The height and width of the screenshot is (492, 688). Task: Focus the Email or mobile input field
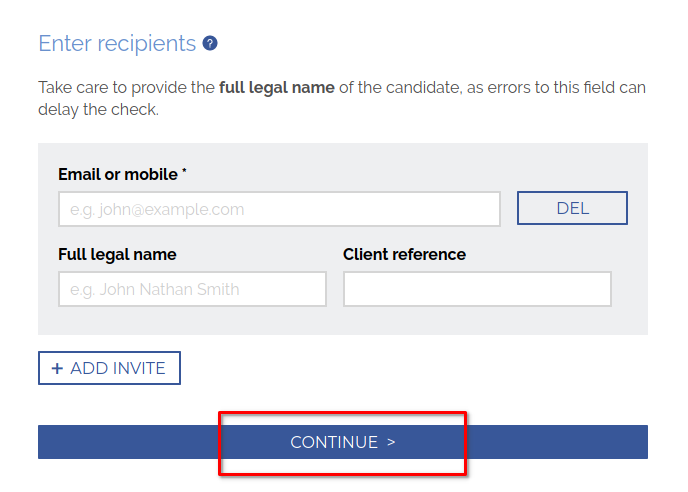pyautogui.click(x=279, y=209)
